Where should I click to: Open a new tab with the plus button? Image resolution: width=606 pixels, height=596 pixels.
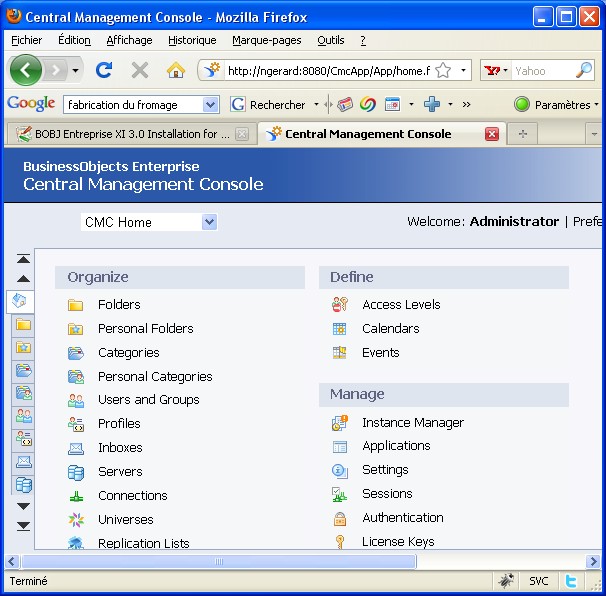point(523,134)
